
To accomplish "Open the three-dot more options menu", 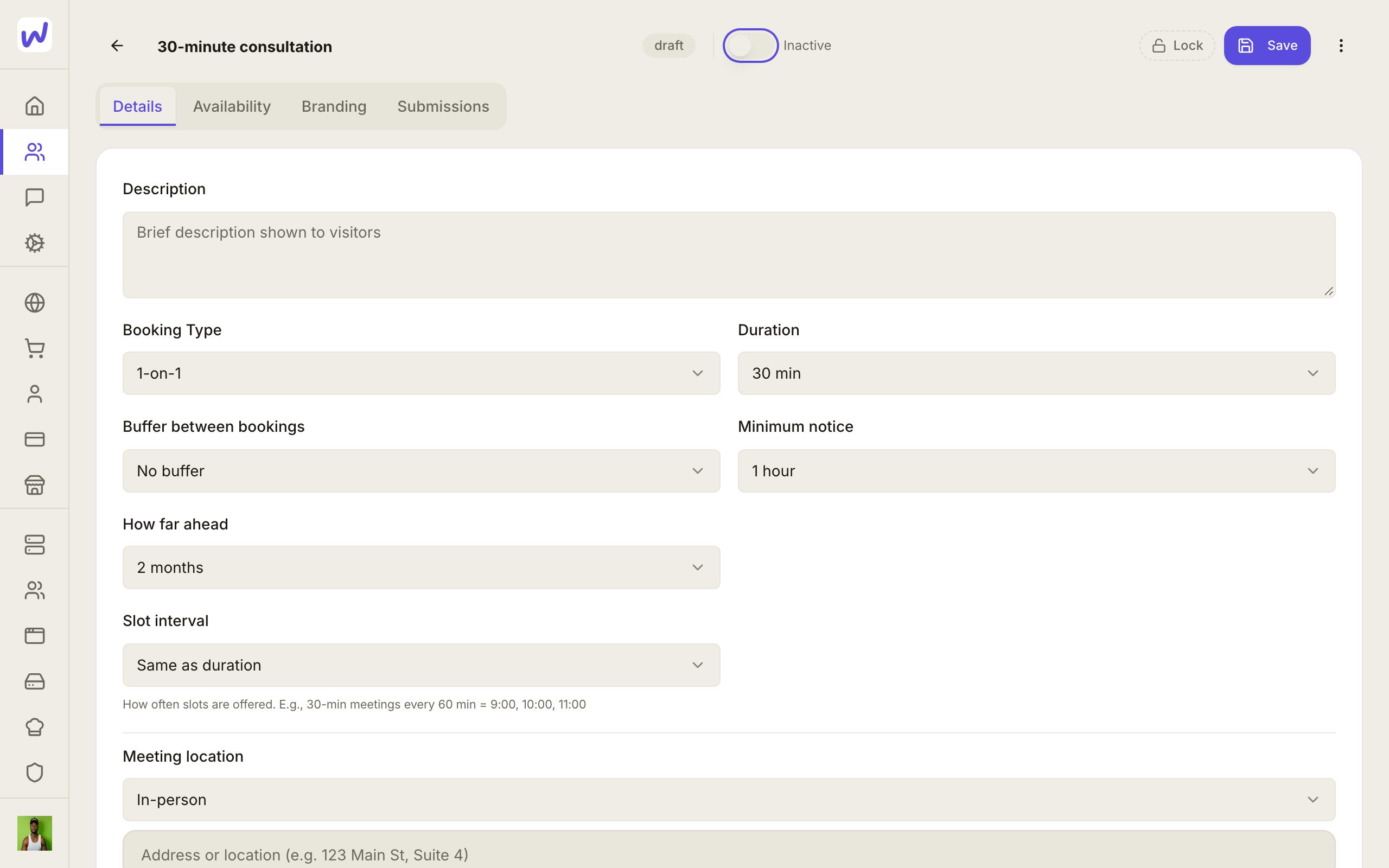I will click(x=1341, y=46).
